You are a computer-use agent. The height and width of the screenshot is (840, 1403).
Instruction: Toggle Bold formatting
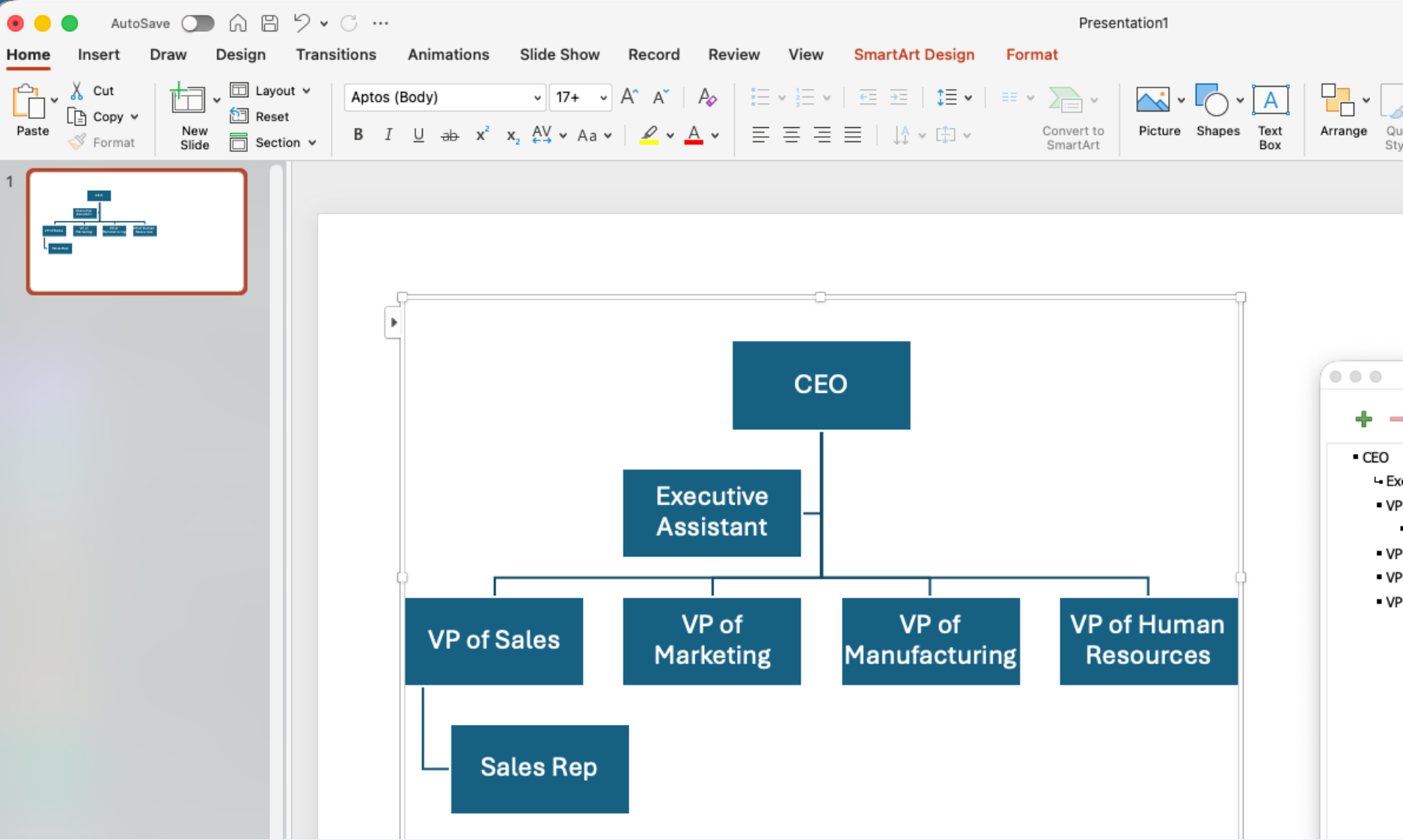pos(358,135)
